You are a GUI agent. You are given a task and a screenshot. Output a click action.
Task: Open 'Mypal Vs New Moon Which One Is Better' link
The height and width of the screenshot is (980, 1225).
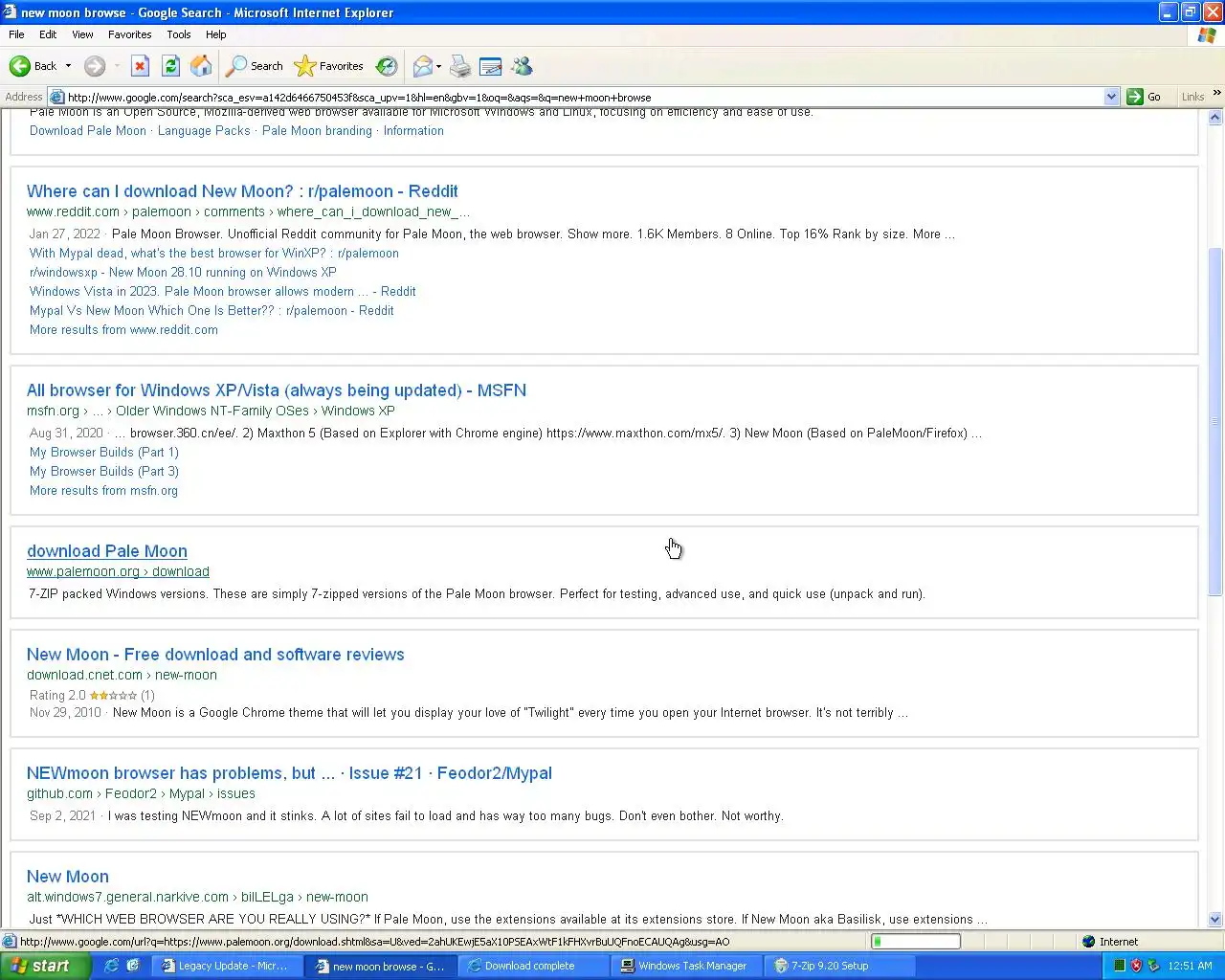[212, 311]
